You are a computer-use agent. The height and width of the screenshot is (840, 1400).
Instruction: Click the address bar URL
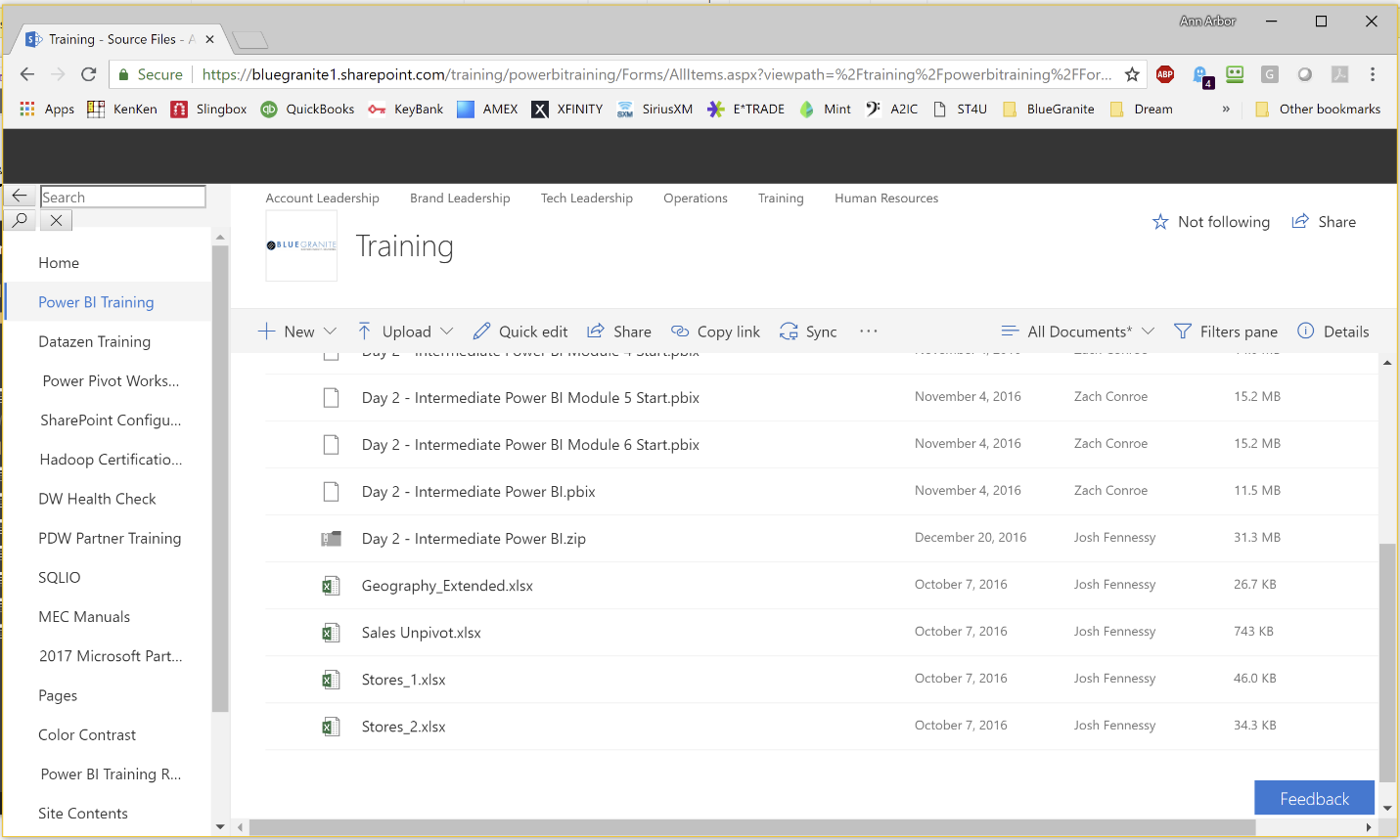pyautogui.click(x=656, y=74)
